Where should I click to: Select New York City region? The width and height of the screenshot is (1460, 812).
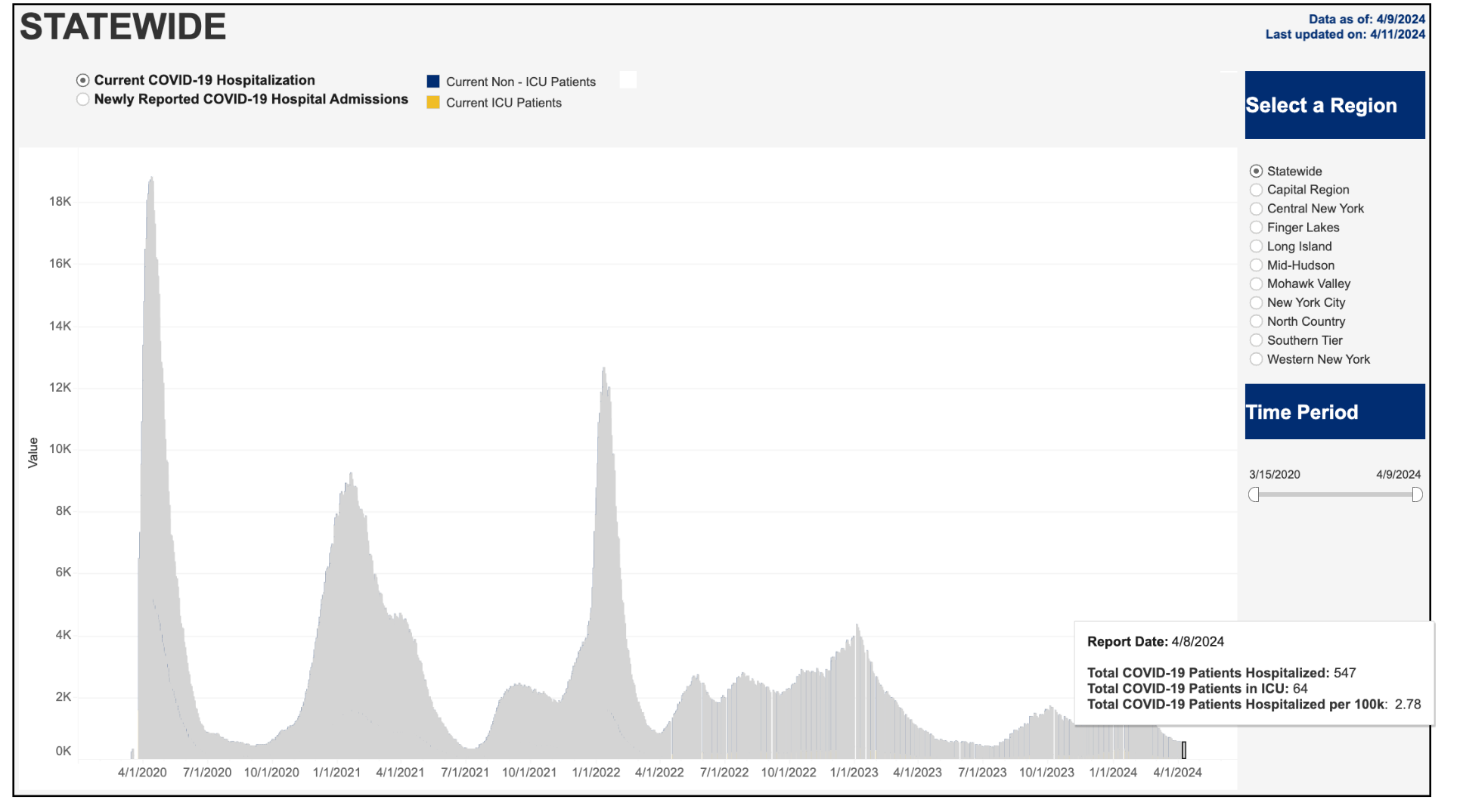1257,303
